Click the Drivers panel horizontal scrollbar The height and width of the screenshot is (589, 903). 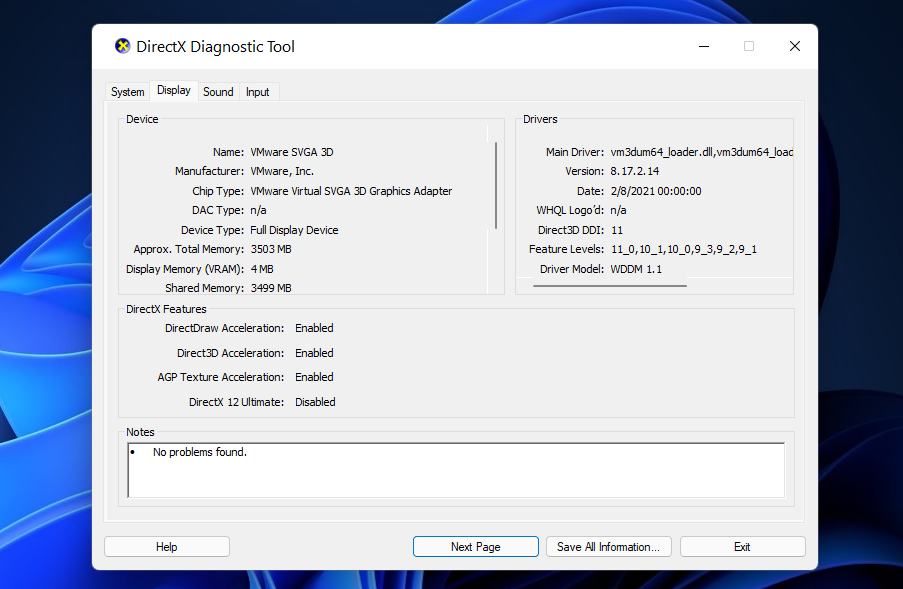[x=610, y=285]
